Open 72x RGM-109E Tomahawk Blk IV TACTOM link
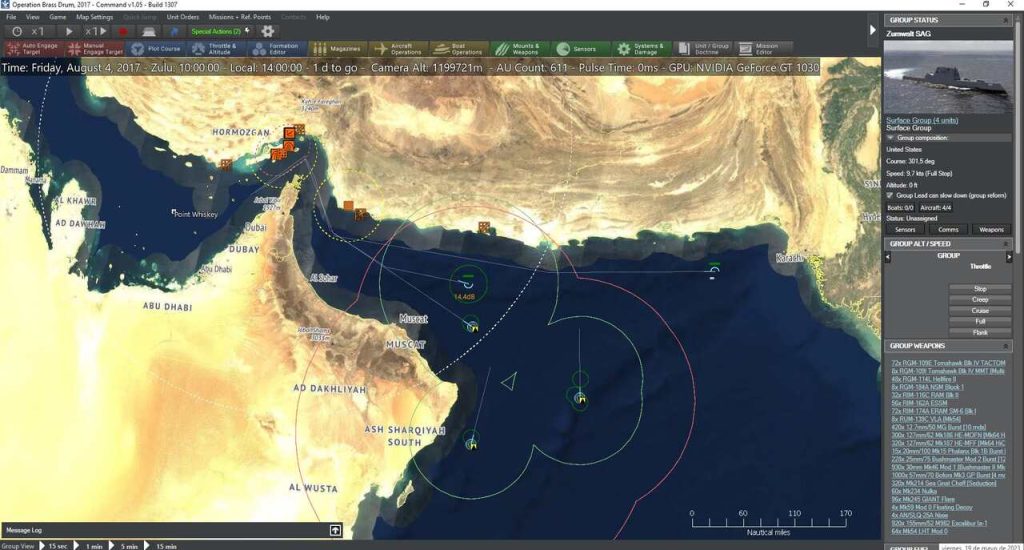This screenshot has width=1024, height=550. pyautogui.click(x=948, y=363)
